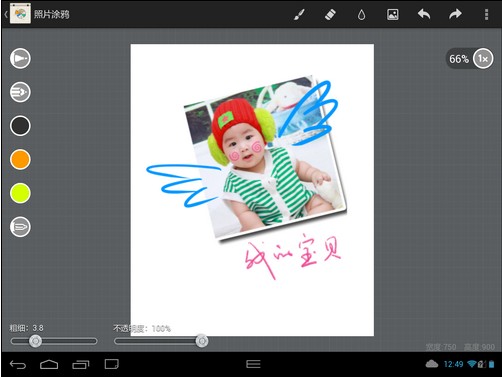Click the 不透明度 opacity slider handle

point(202,341)
